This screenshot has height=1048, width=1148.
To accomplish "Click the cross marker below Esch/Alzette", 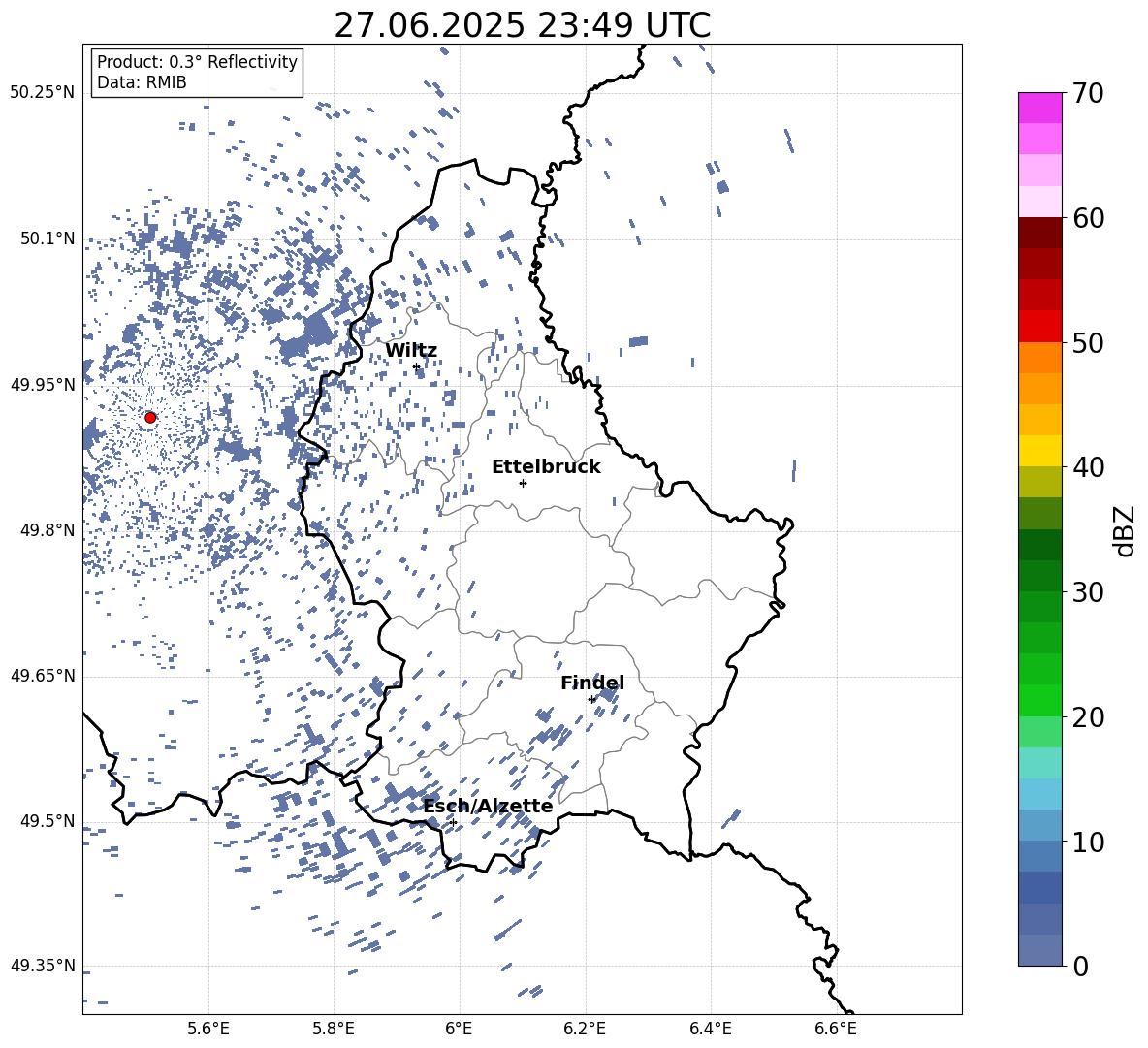I will (x=453, y=822).
